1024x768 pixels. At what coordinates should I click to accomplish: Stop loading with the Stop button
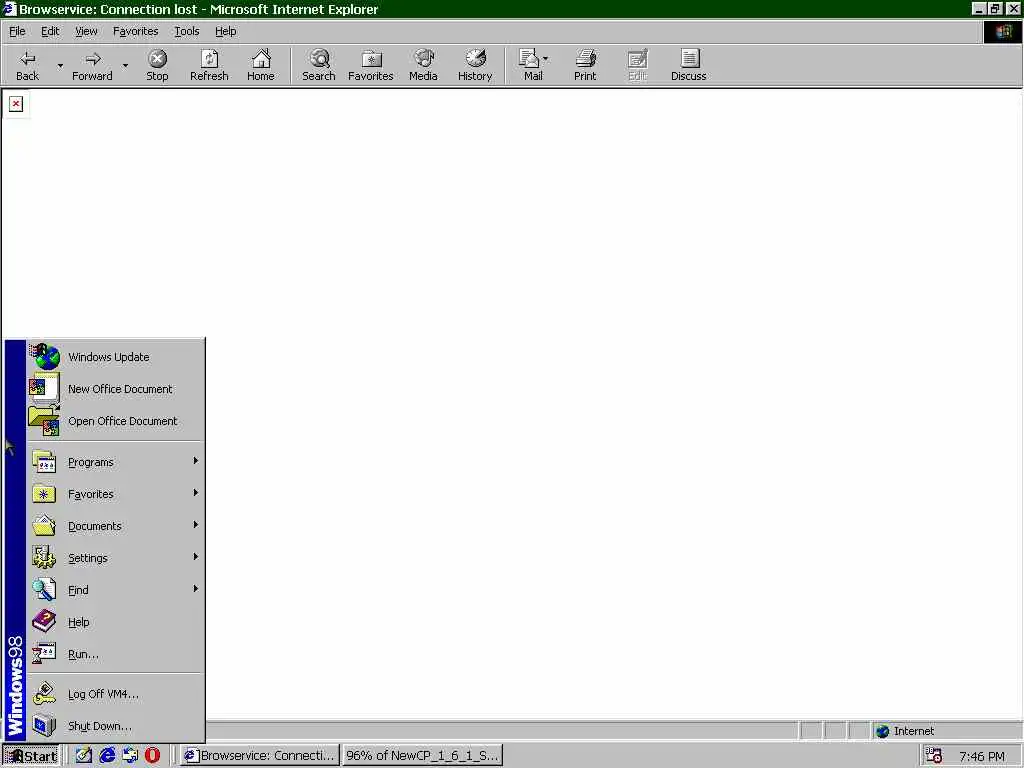pyautogui.click(x=157, y=65)
